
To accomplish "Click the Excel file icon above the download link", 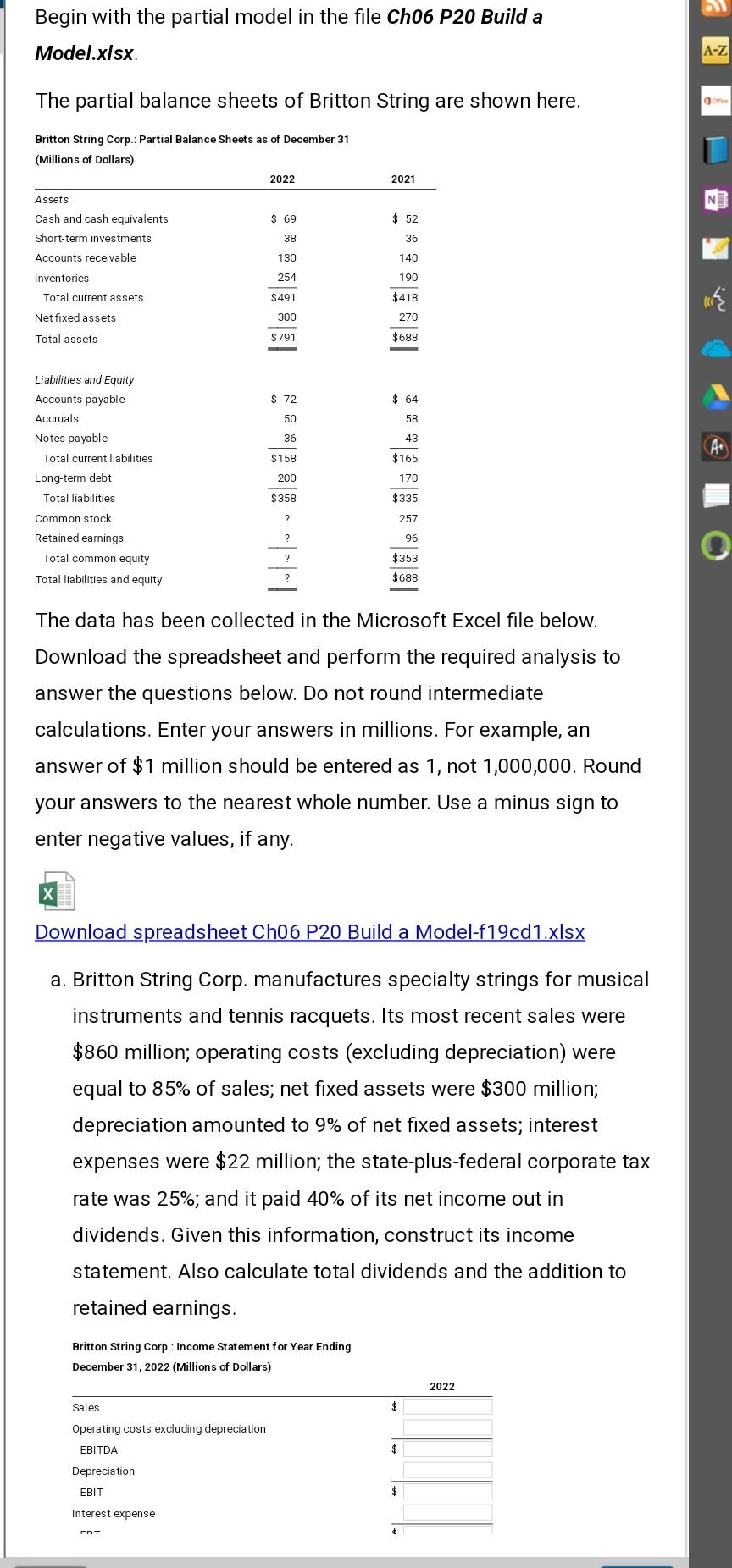I will click(x=57, y=891).
